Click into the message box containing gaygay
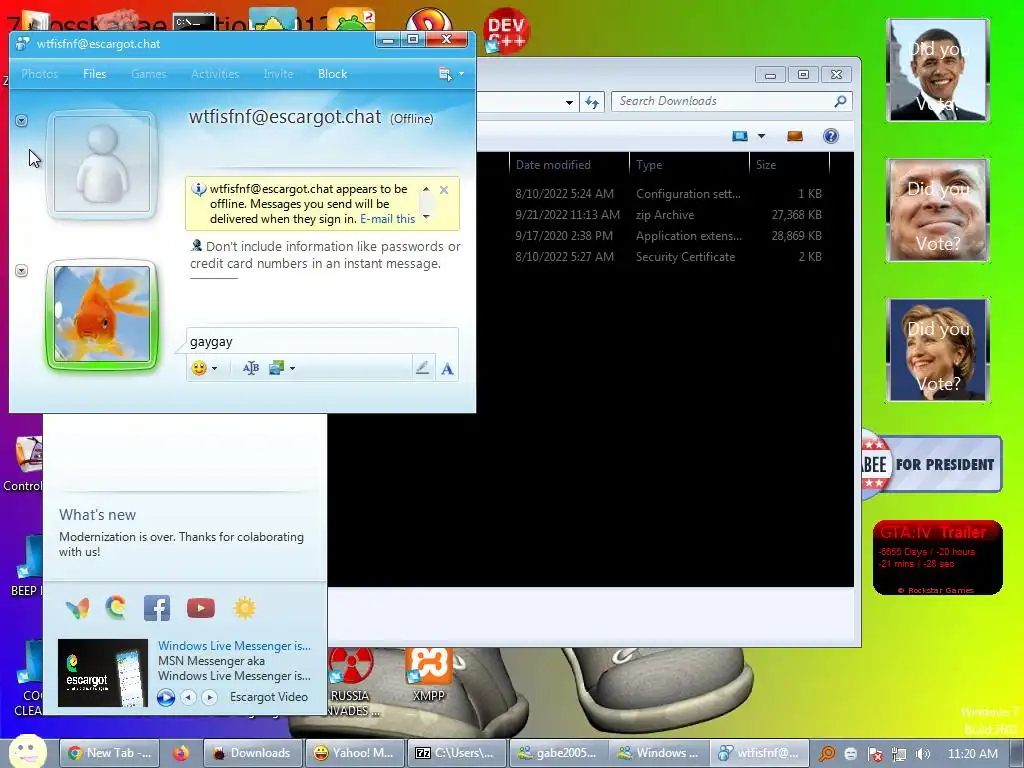Image resolution: width=1024 pixels, height=768 pixels. click(323, 342)
